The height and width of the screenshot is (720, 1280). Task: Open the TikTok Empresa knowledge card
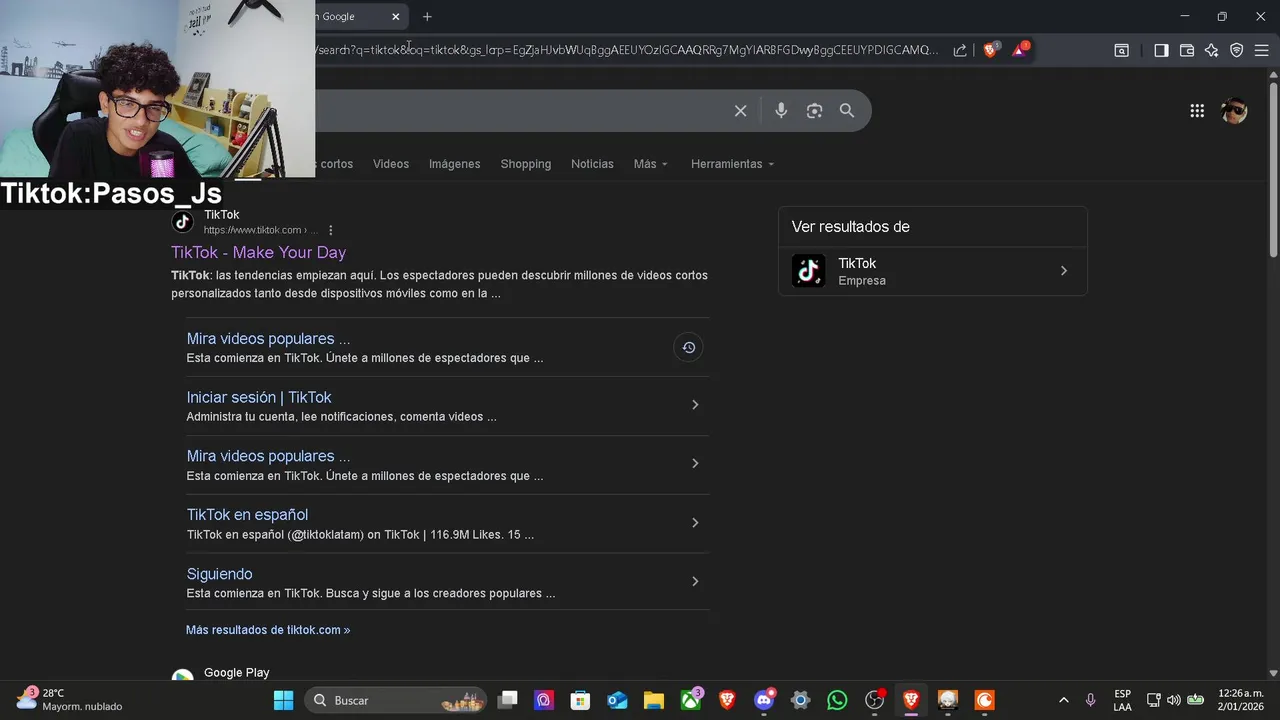(x=932, y=271)
